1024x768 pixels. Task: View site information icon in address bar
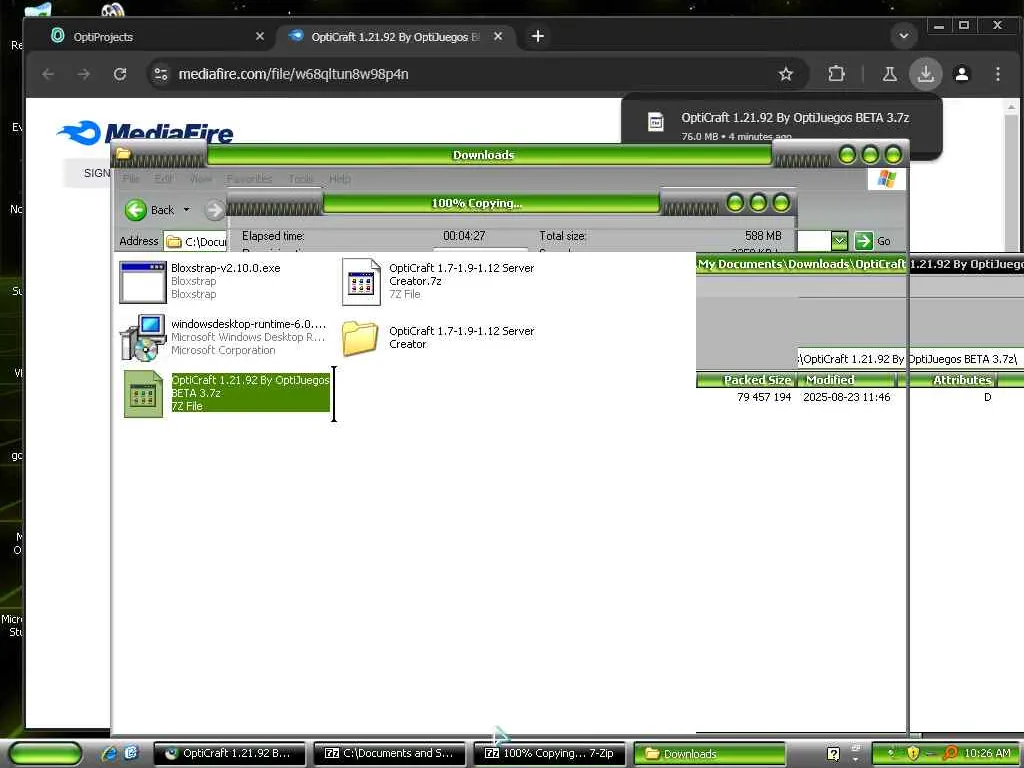click(x=161, y=74)
